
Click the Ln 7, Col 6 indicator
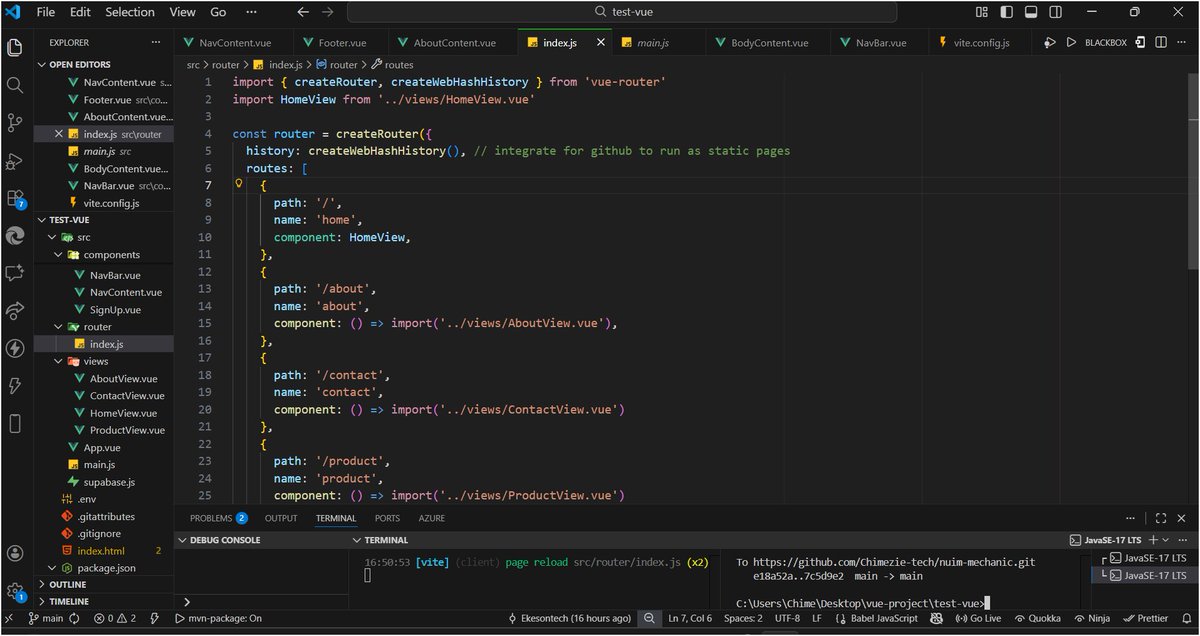coord(689,618)
